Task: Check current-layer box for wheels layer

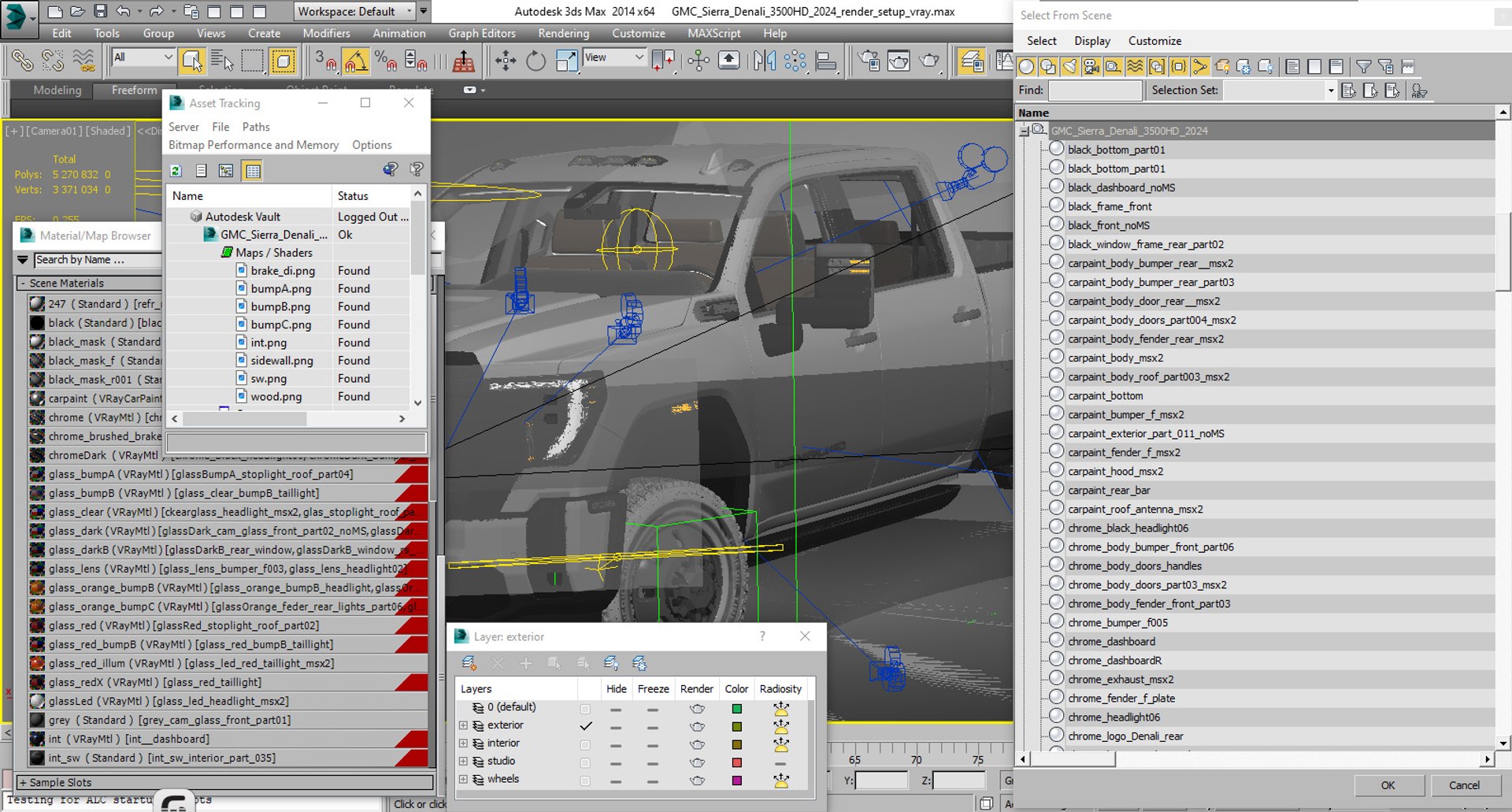Action: [585, 780]
